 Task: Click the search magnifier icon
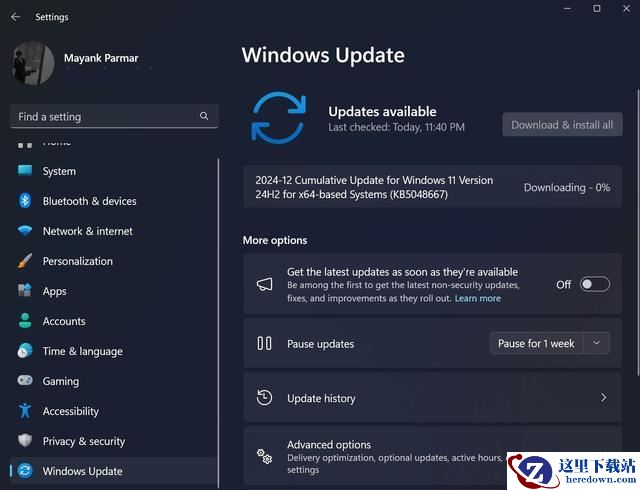(x=204, y=116)
